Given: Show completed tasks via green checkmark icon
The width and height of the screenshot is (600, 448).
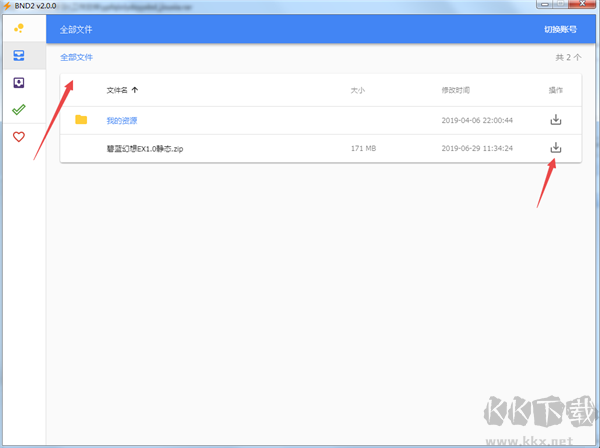Looking at the screenshot, I should tap(19, 110).
